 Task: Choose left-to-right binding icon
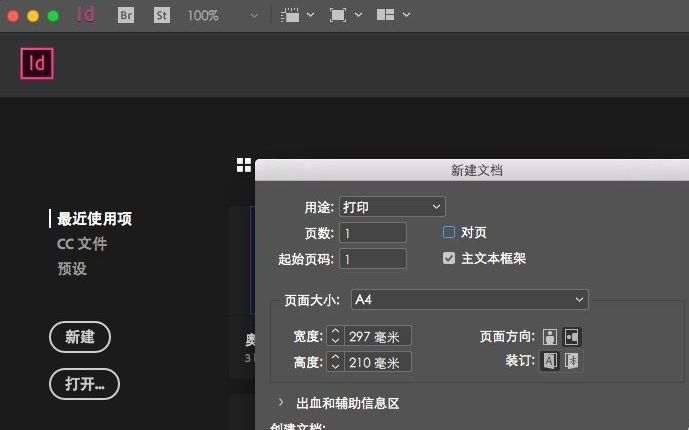click(550, 361)
